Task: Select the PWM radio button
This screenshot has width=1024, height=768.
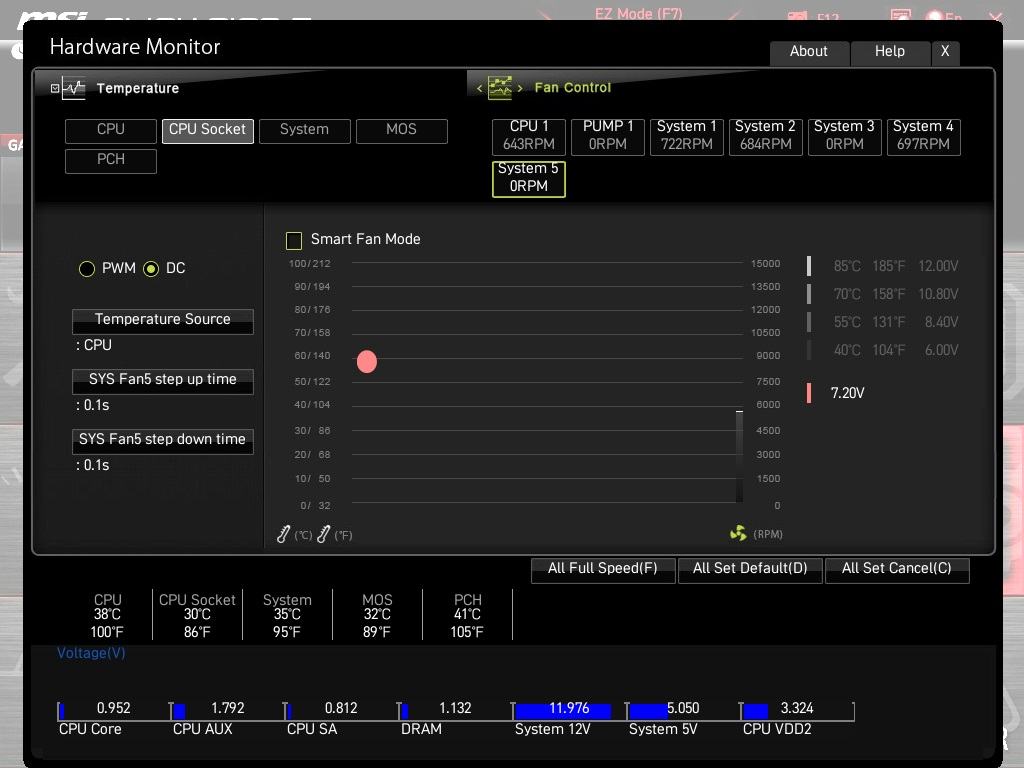Action: pos(87,268)
